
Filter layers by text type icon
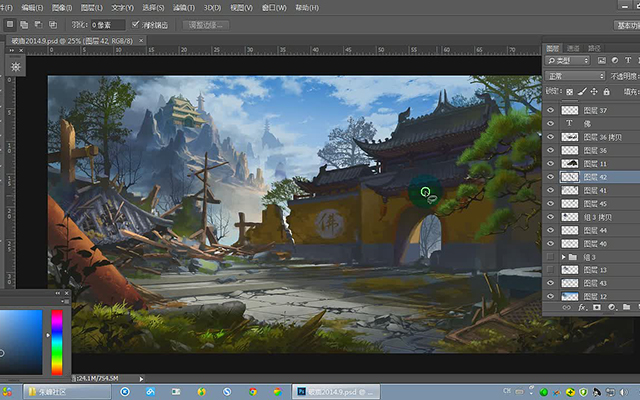tap(628, 60)
